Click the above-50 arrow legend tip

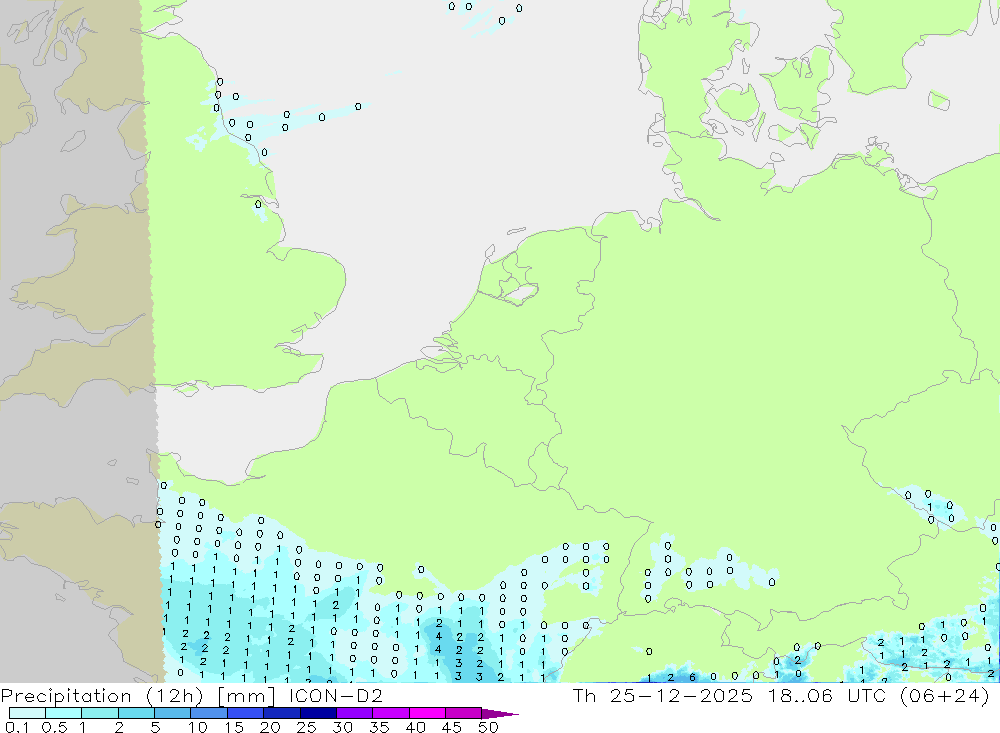point(500,714)
